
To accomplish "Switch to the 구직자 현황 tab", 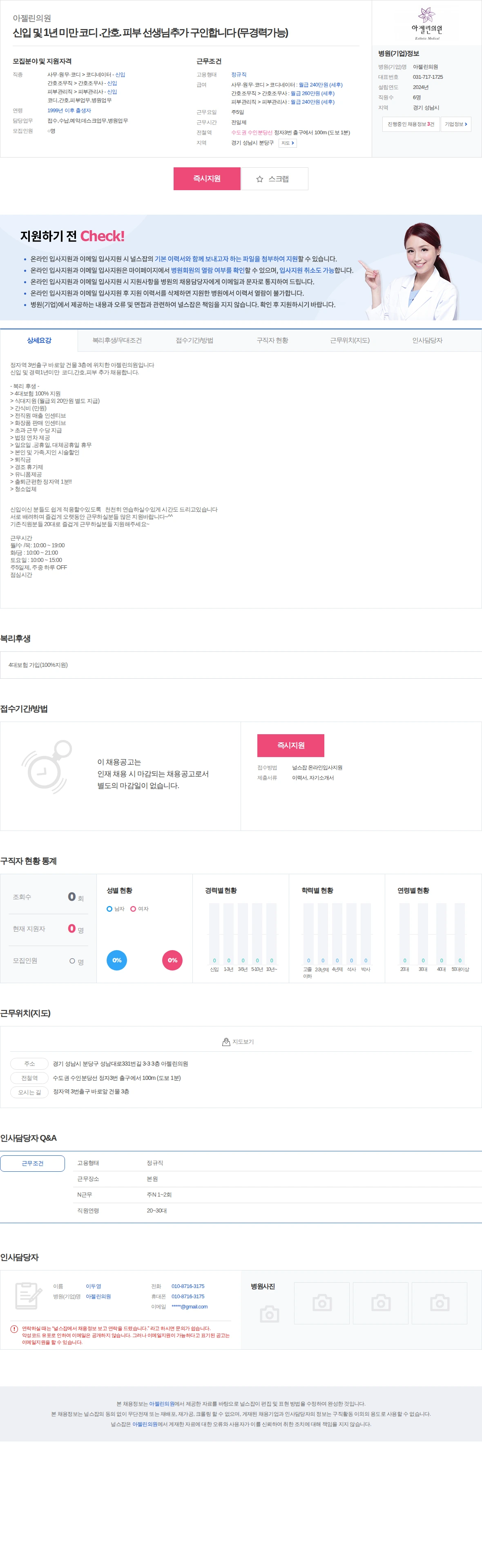I will pyautogui.click(x=272, y=340).
